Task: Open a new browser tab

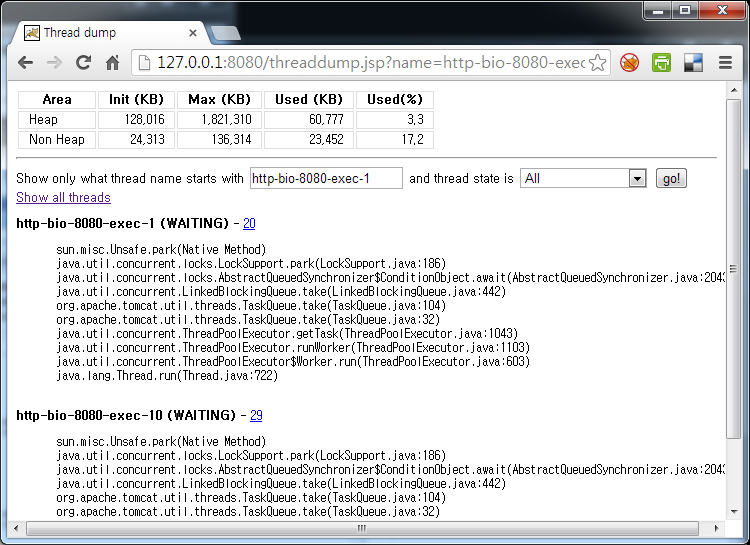Action: click(226, 33)
